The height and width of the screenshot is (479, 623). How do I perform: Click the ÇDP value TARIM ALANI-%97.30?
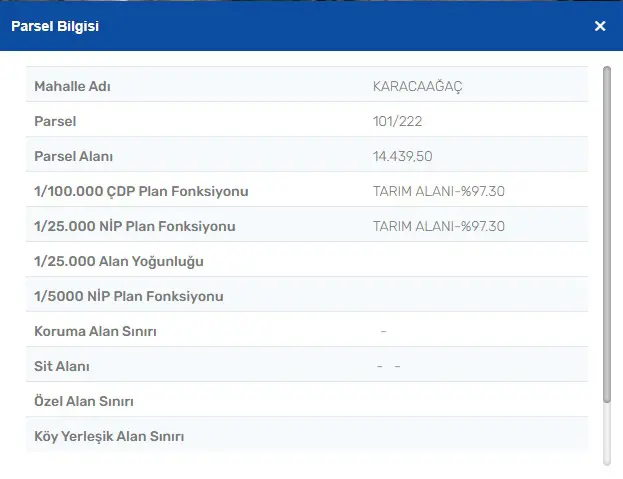(439, 191)
